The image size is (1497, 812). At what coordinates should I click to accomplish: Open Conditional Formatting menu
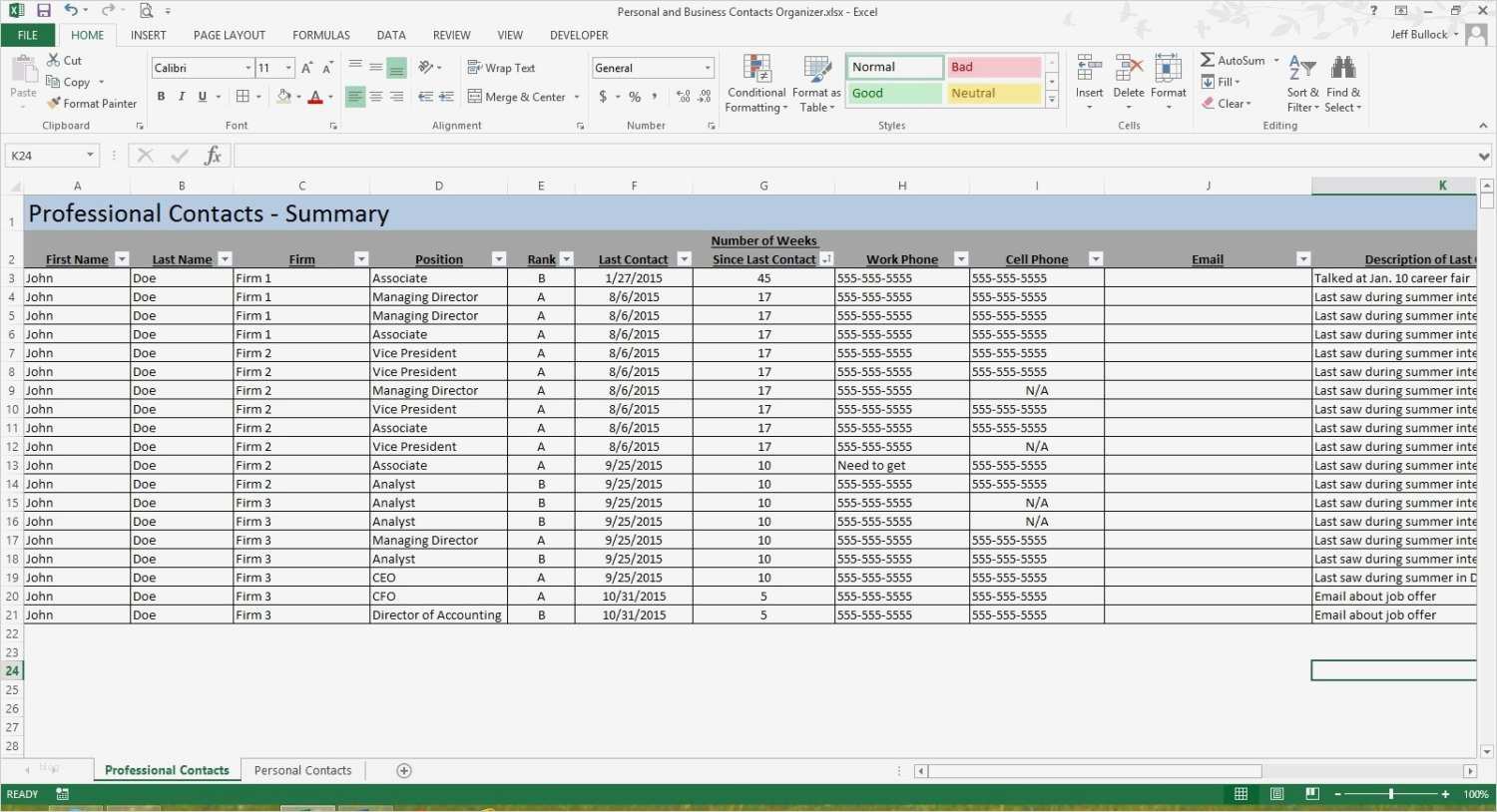click(x=756, y=84)
